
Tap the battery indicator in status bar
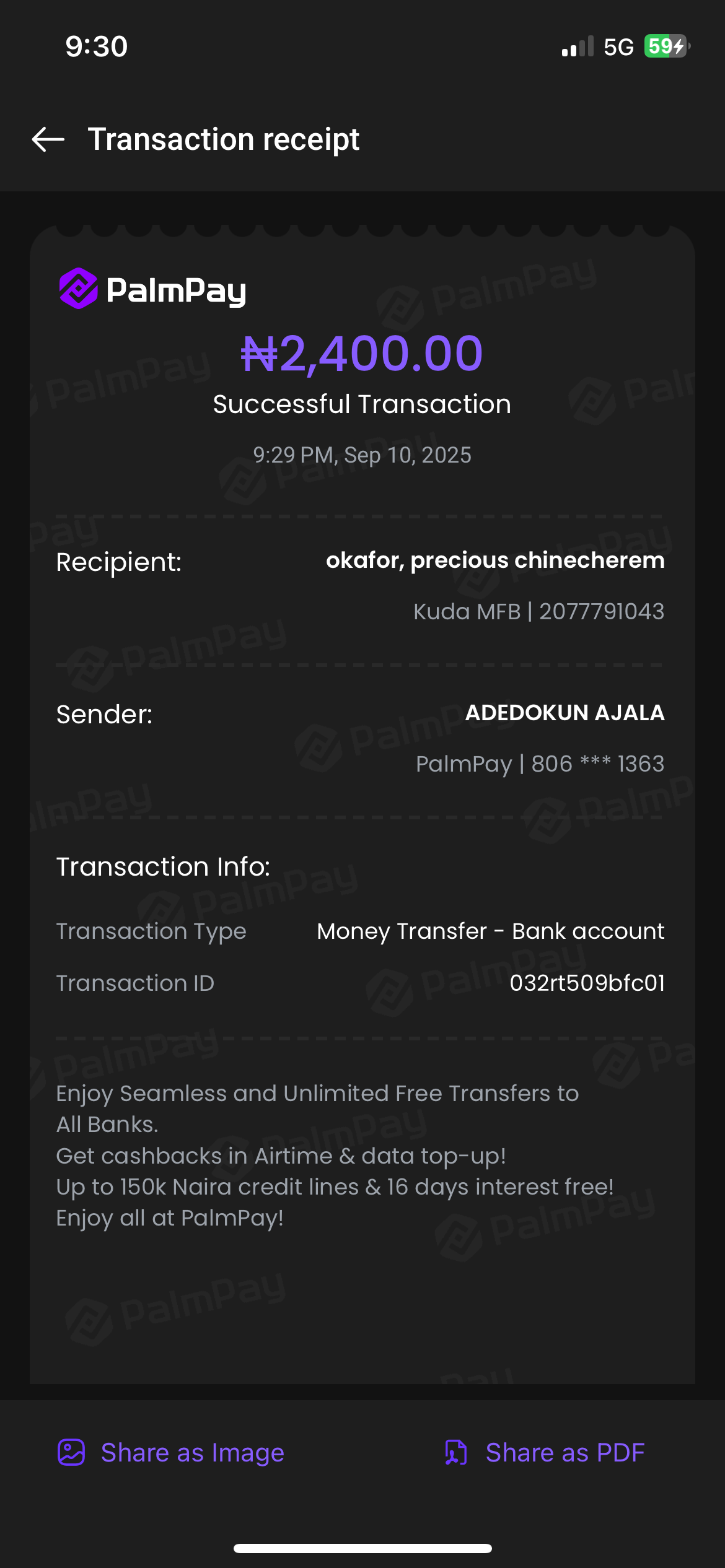click(667, 46)
